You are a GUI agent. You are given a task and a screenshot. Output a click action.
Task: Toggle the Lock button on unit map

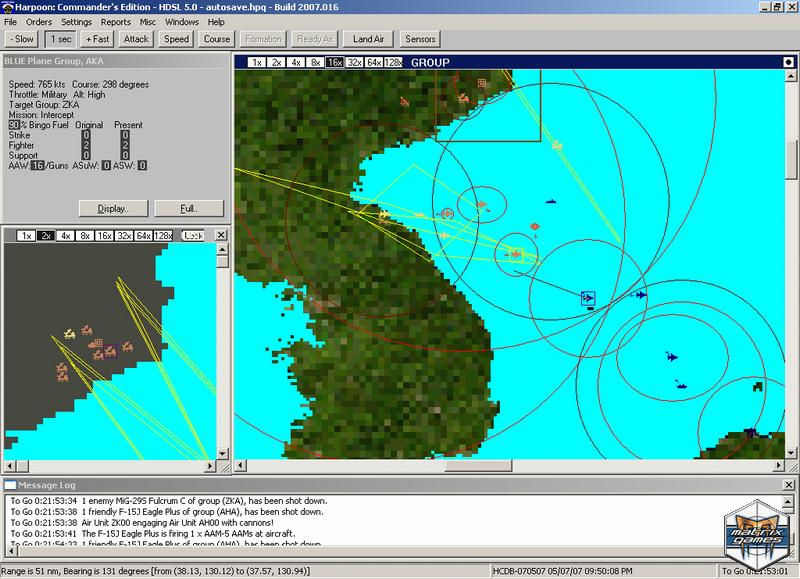[x=193, y=236]
